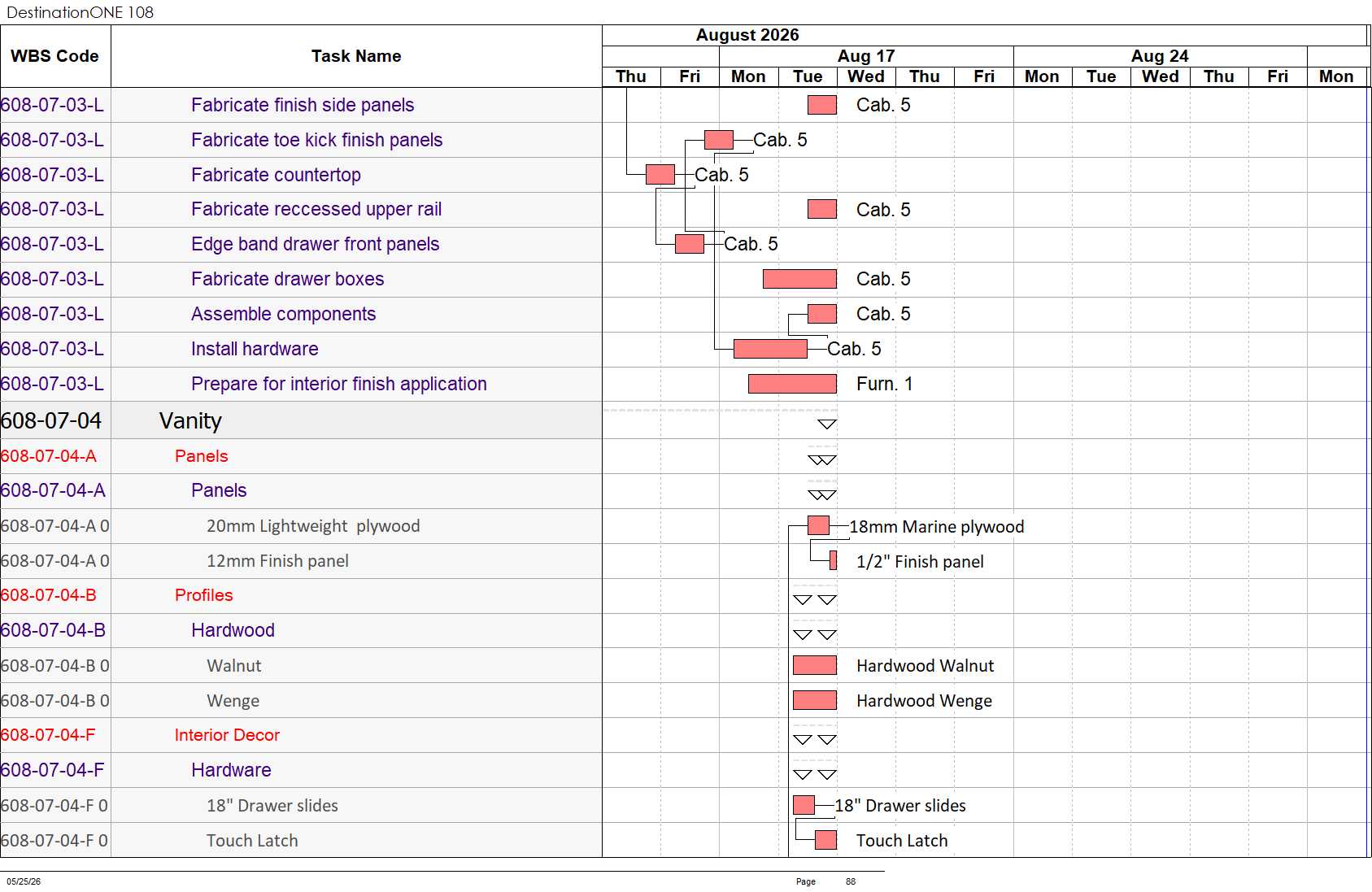Select the Fabricate drawer boxes Gantt bar
The height and width of the screenshot is (892, 1372).
tap(799, 279)
